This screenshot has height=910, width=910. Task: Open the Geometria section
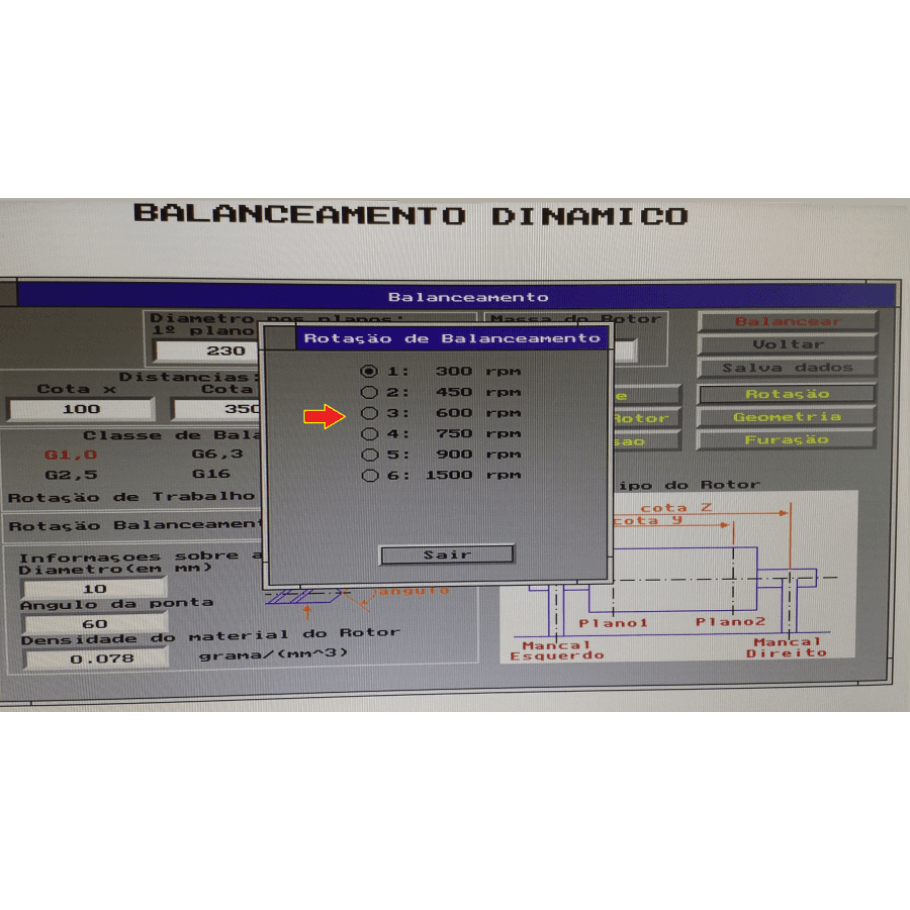[787, 417]
